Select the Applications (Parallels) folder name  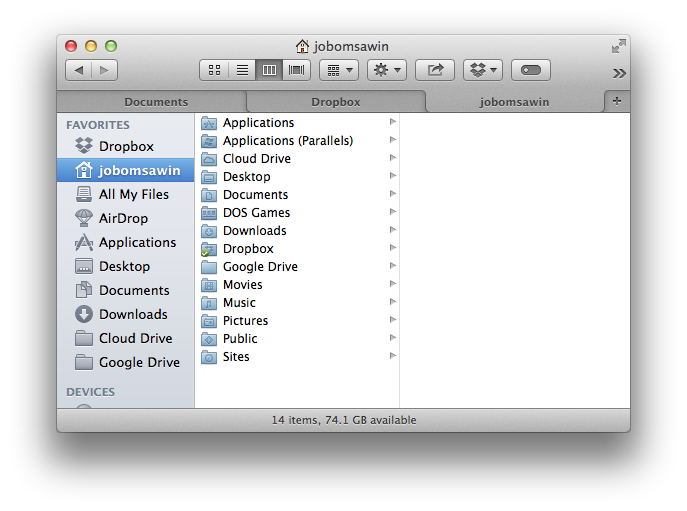tap(288, 141)
